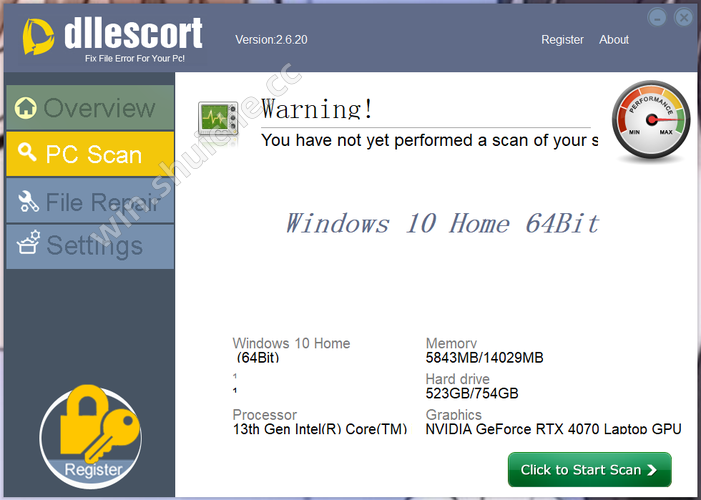Minimize the dllescort window
The image size is (701, 500).
coord(657,18)
